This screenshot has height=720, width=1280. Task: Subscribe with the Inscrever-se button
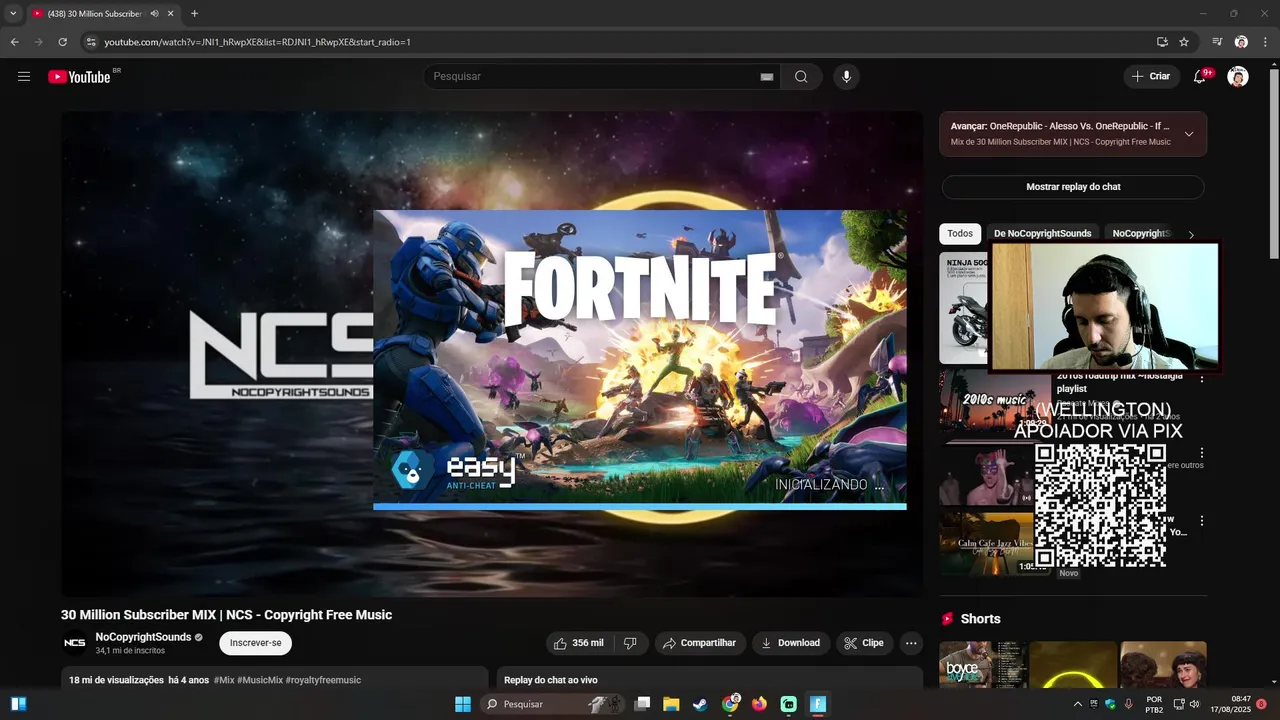point(256,643)
